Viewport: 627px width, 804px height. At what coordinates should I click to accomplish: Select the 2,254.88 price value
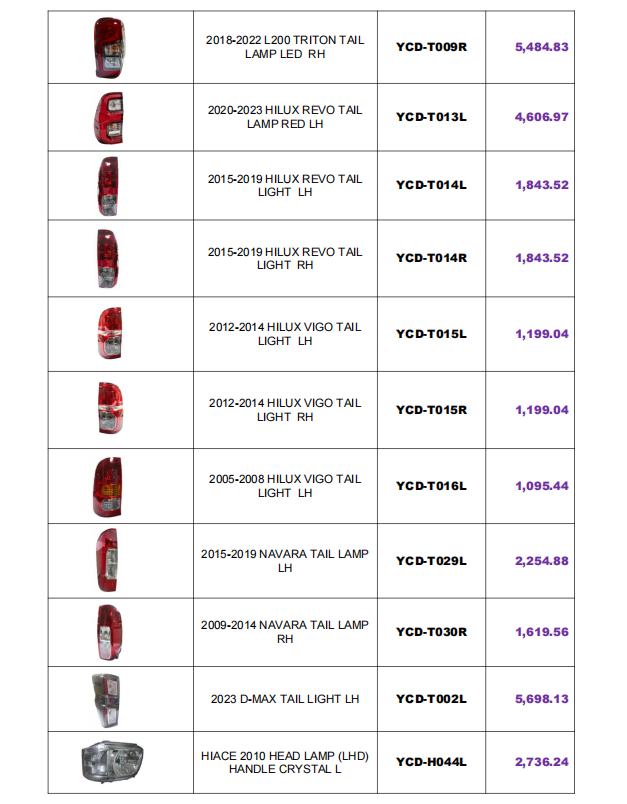coord(542,561)
